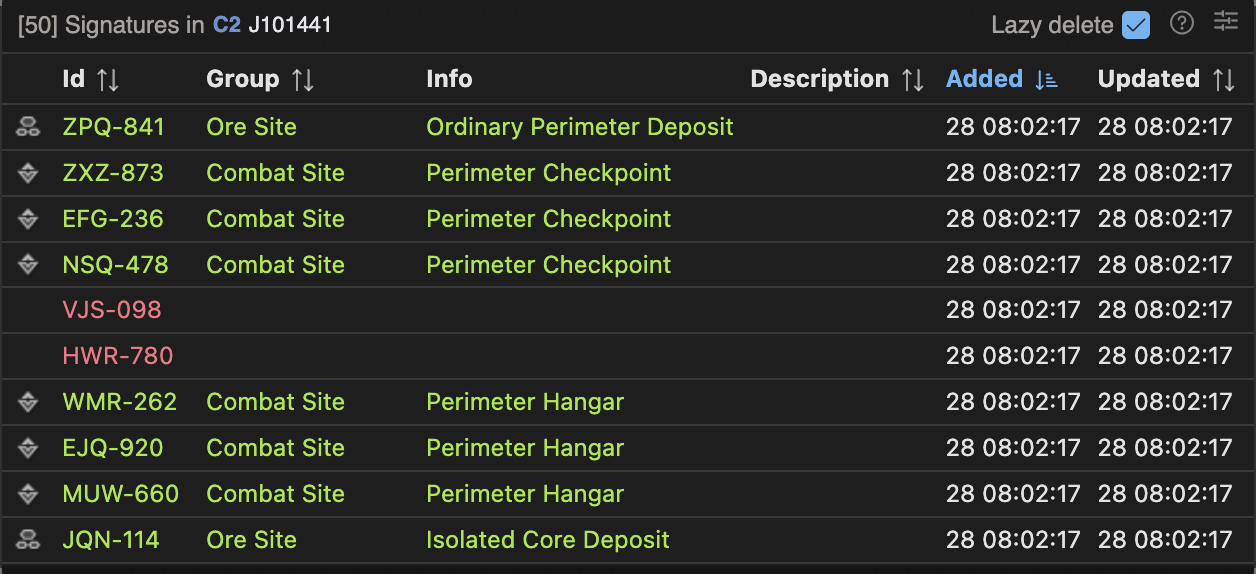Sort by the Updated column header

tap(1165, 79)
